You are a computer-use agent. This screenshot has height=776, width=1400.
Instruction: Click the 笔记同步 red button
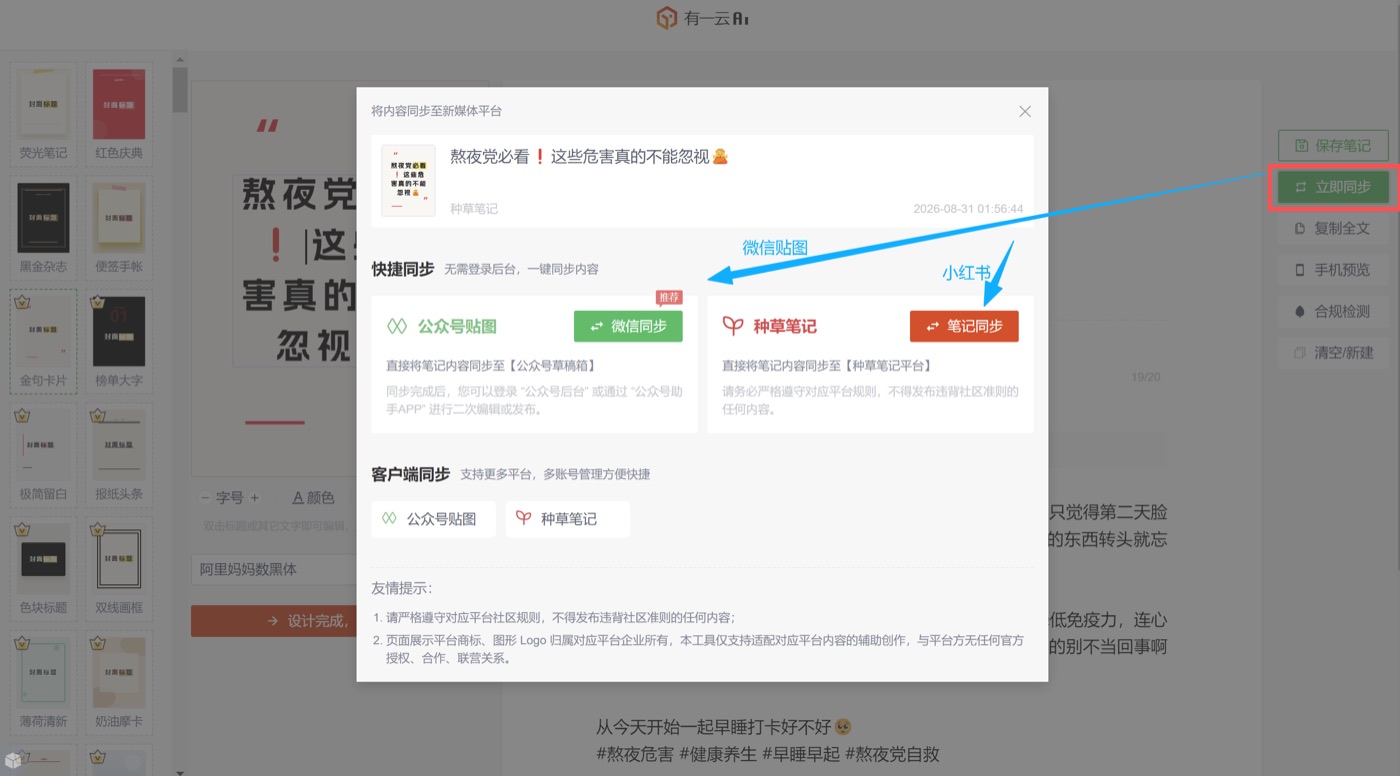point(964,326)
